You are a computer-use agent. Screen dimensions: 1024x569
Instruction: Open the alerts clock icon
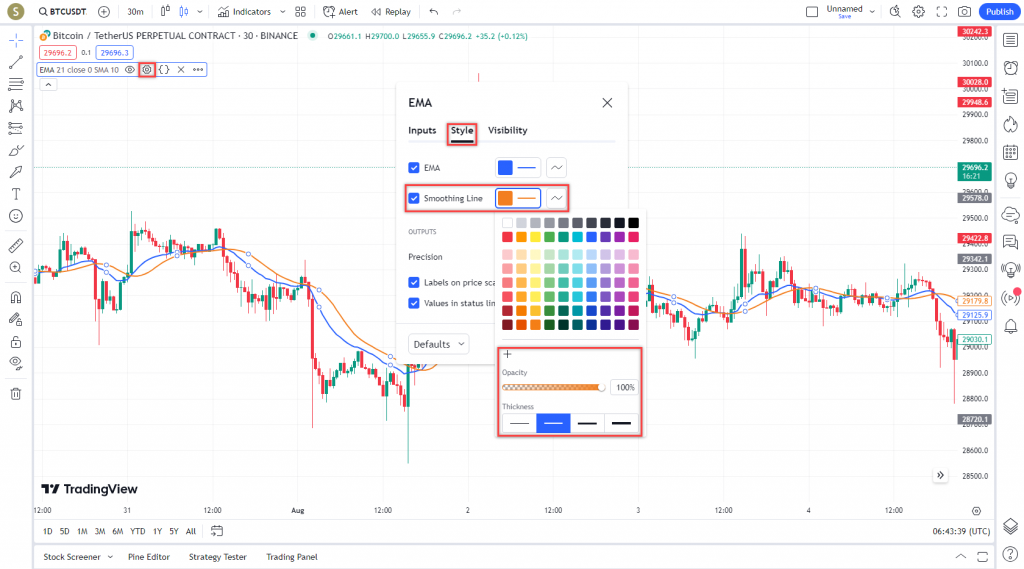pyautogui.click(x=1010, y=67)
